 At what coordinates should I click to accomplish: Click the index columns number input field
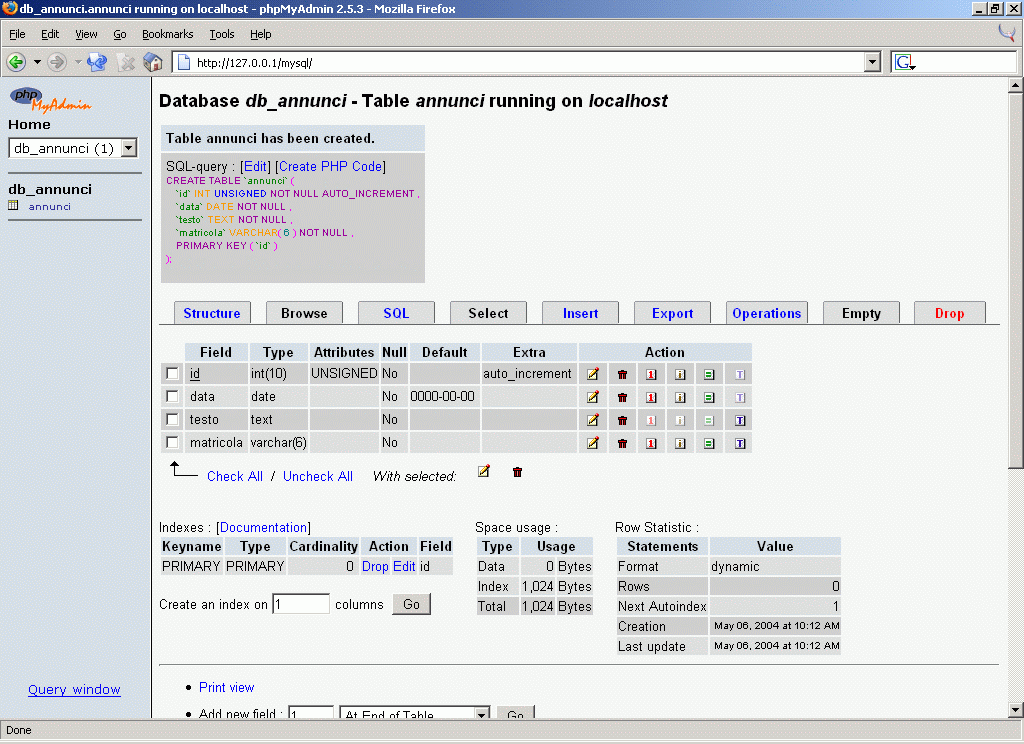[300, 604]
